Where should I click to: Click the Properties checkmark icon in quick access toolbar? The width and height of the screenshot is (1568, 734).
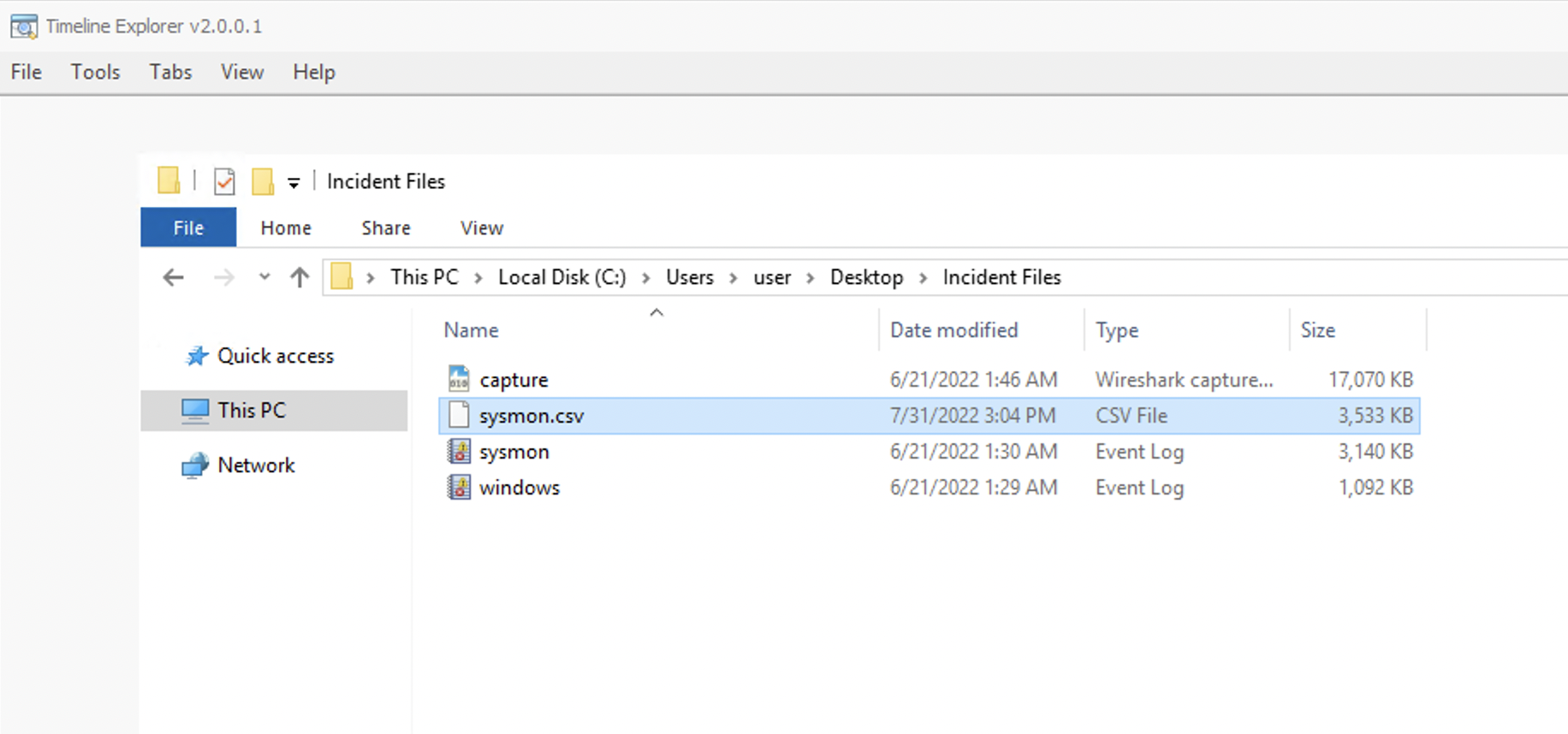224,181
